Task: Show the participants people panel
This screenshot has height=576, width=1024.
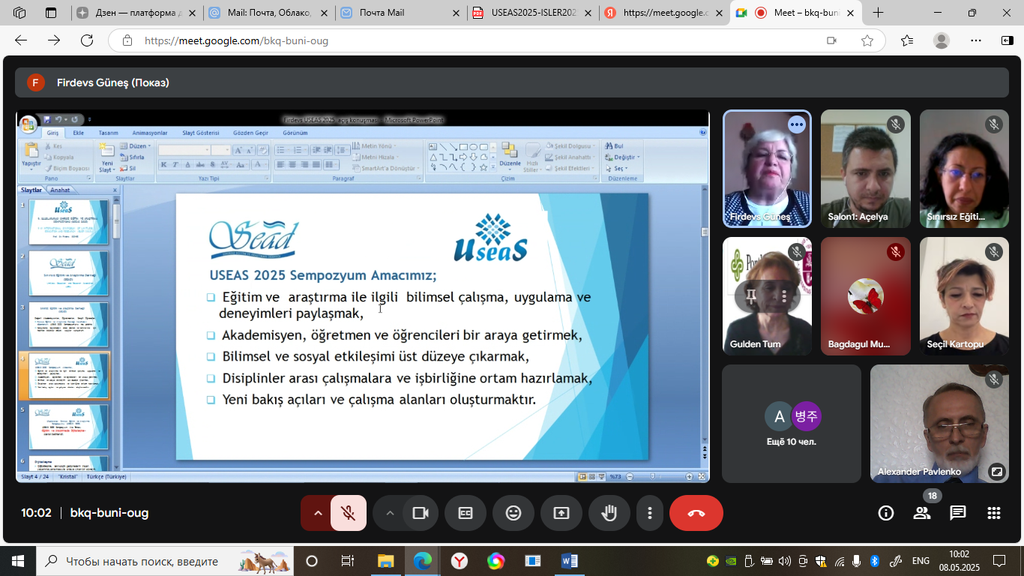Action: (x=921, y=513)
